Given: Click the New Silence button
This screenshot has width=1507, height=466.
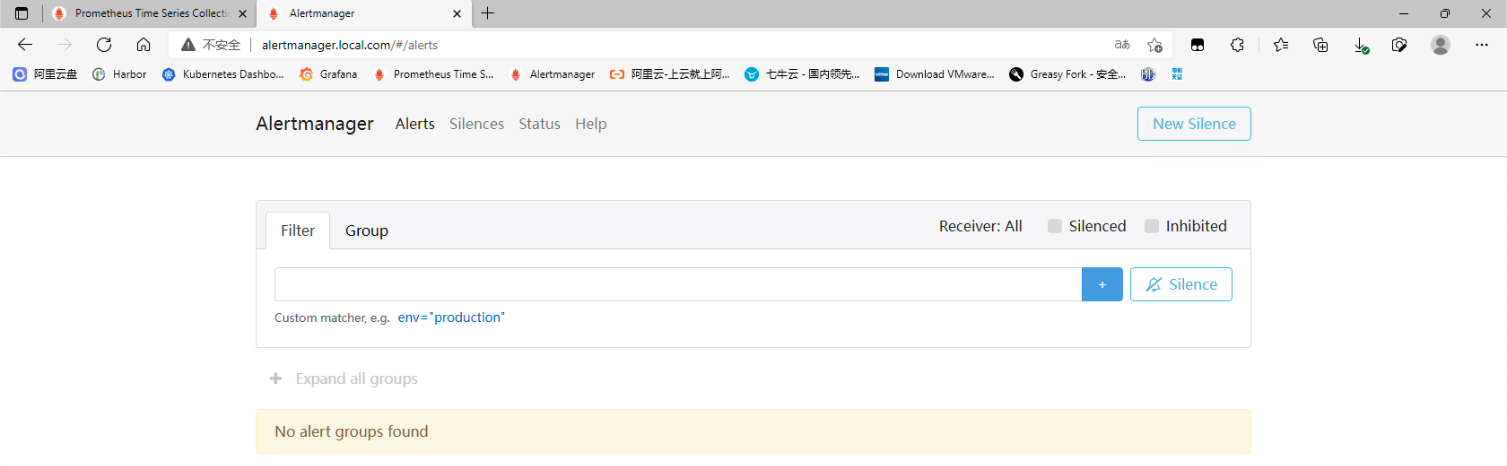Looking at the screenshot, I should coord(1194,124).
